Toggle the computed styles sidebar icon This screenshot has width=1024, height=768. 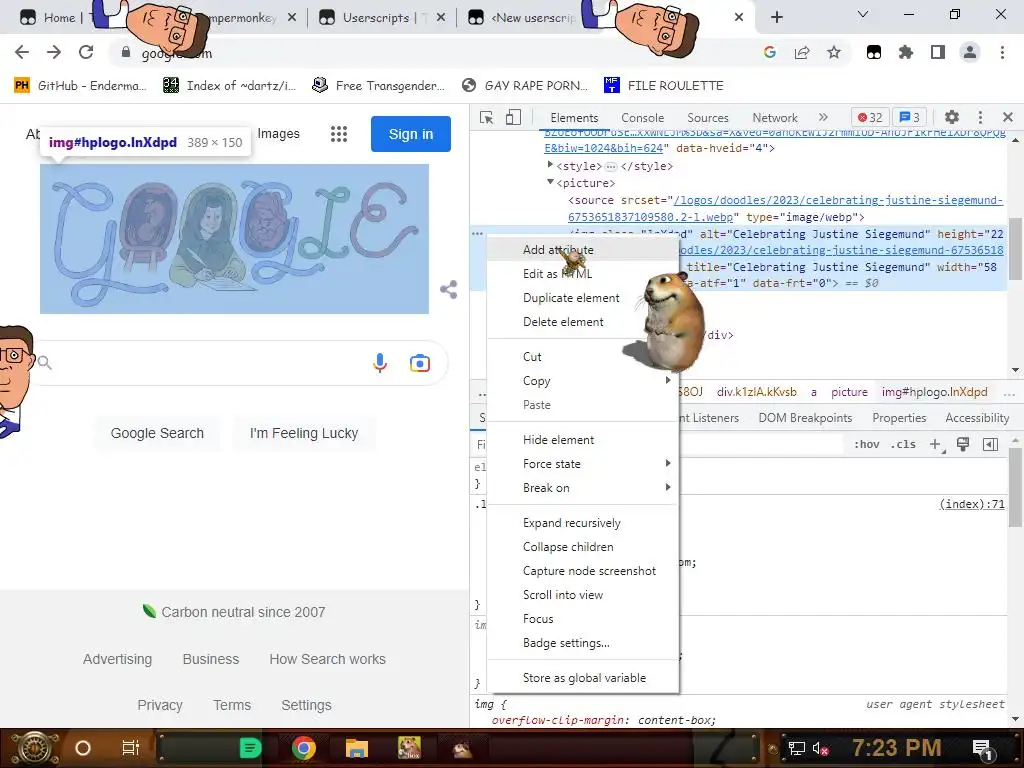(x=990, y=445)
